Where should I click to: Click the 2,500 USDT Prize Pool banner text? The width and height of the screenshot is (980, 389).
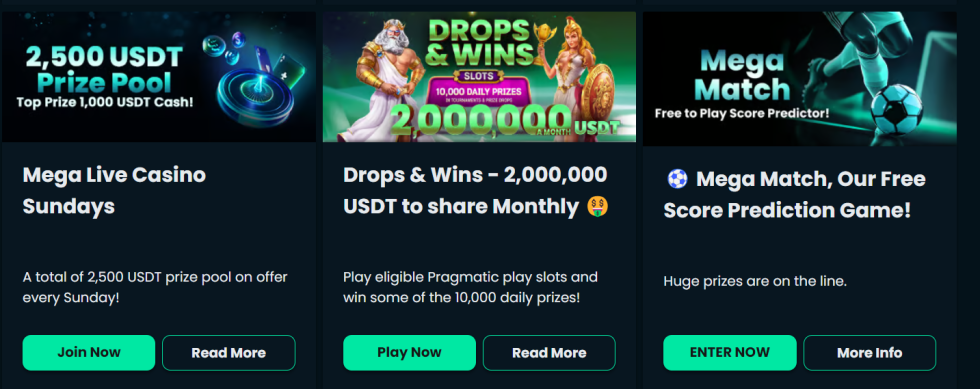105,69
